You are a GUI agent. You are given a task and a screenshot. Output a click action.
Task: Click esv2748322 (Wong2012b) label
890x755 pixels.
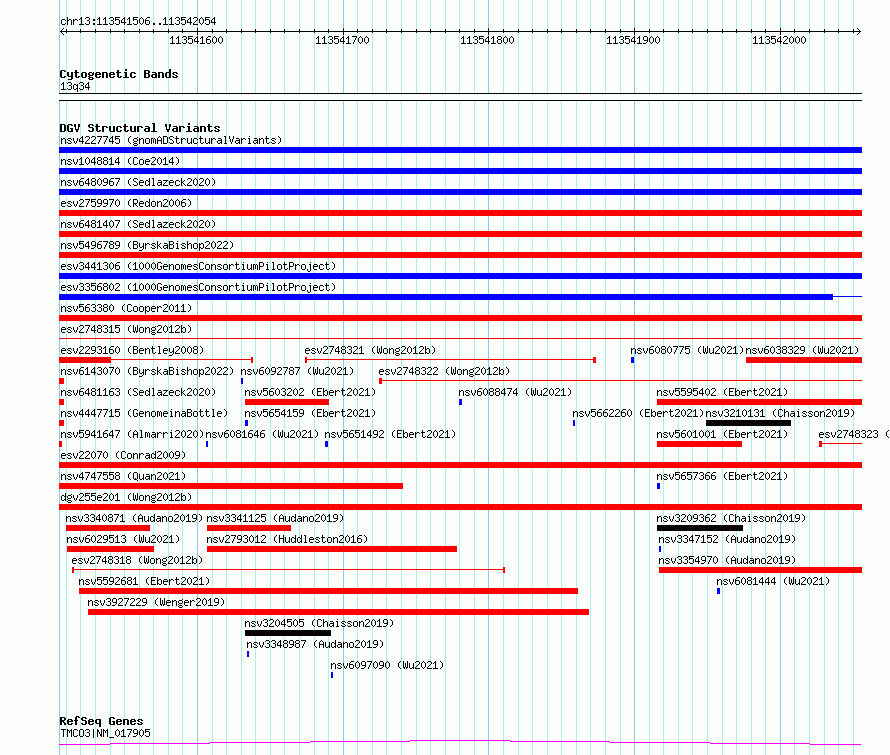pos(444,371)
